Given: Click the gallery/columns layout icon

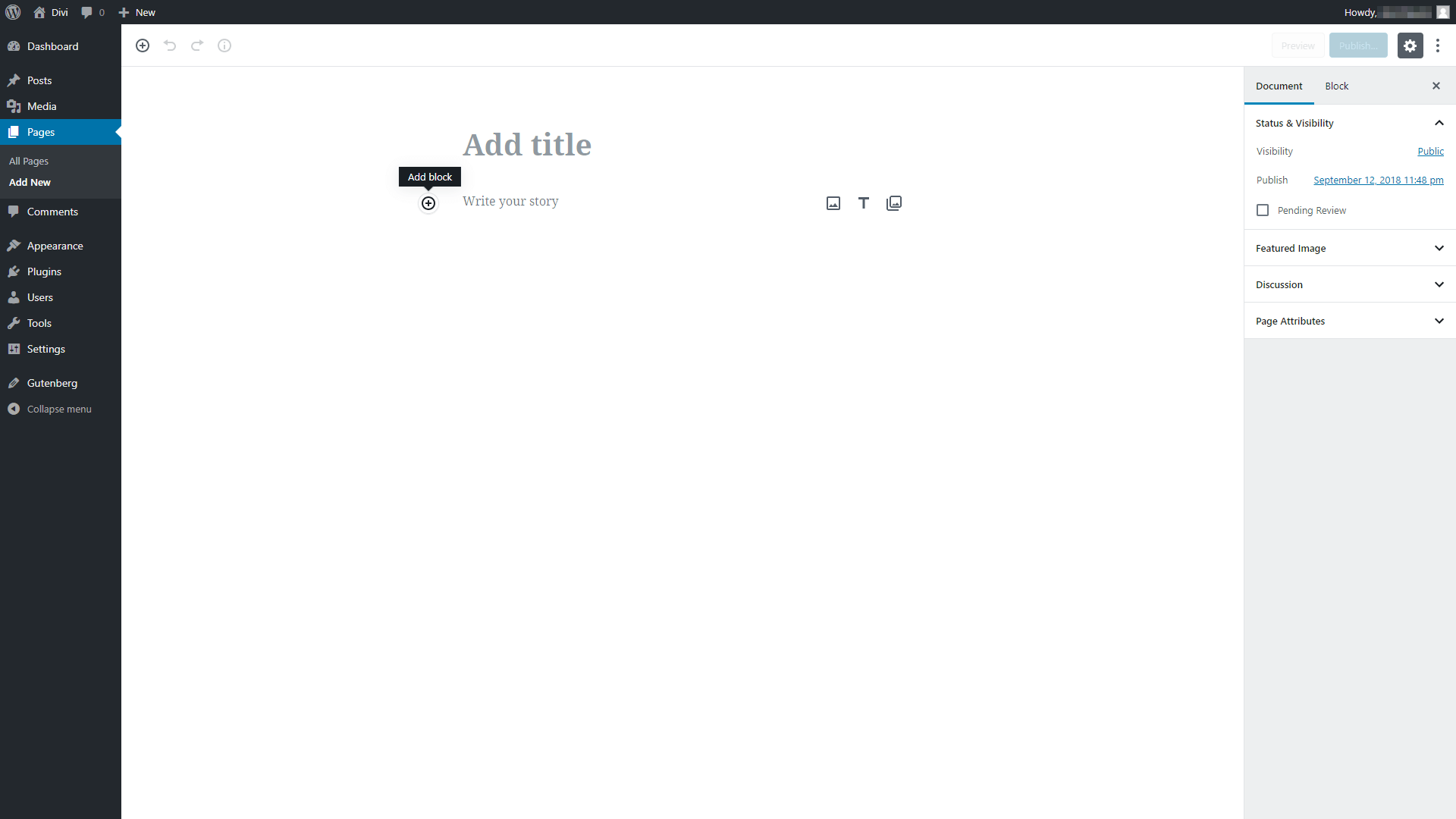Looking at the screenshot, I should coord(894,203).
